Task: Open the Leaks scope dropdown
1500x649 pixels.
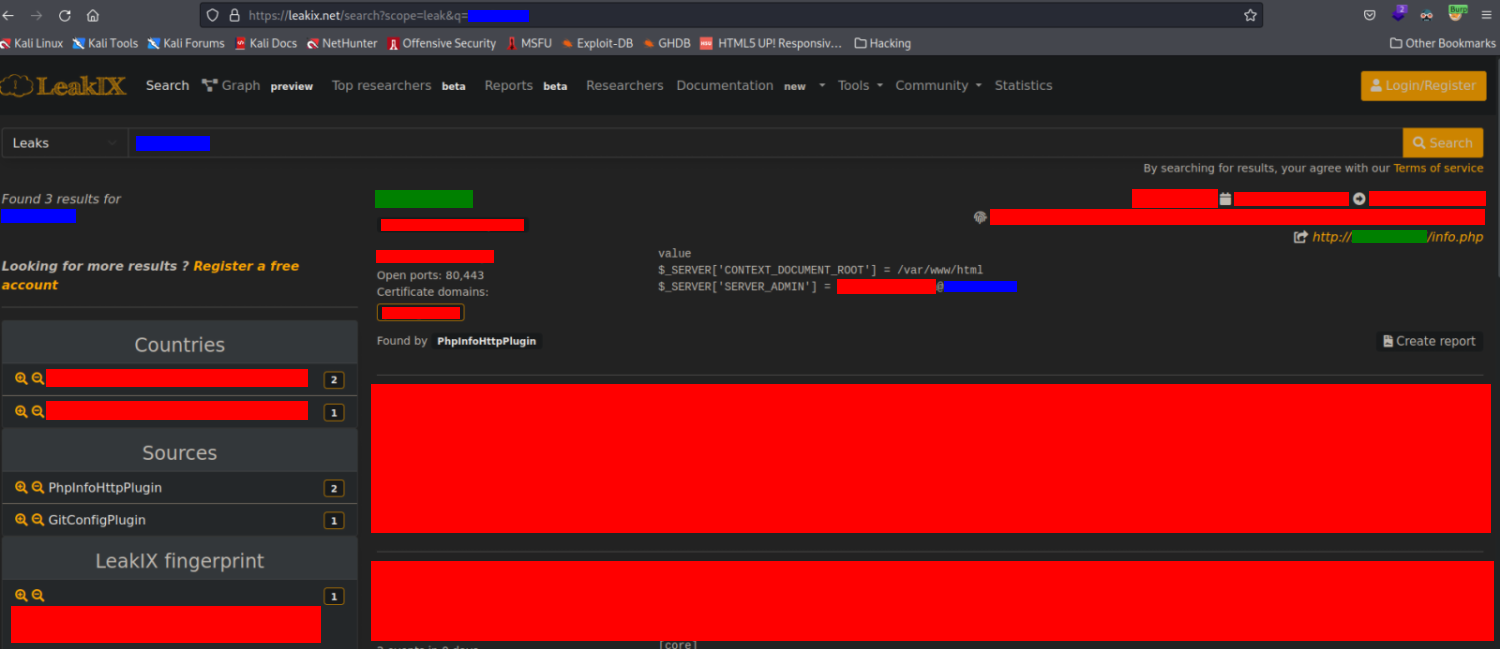Action: pyautogui.click(x=64, y=143)
